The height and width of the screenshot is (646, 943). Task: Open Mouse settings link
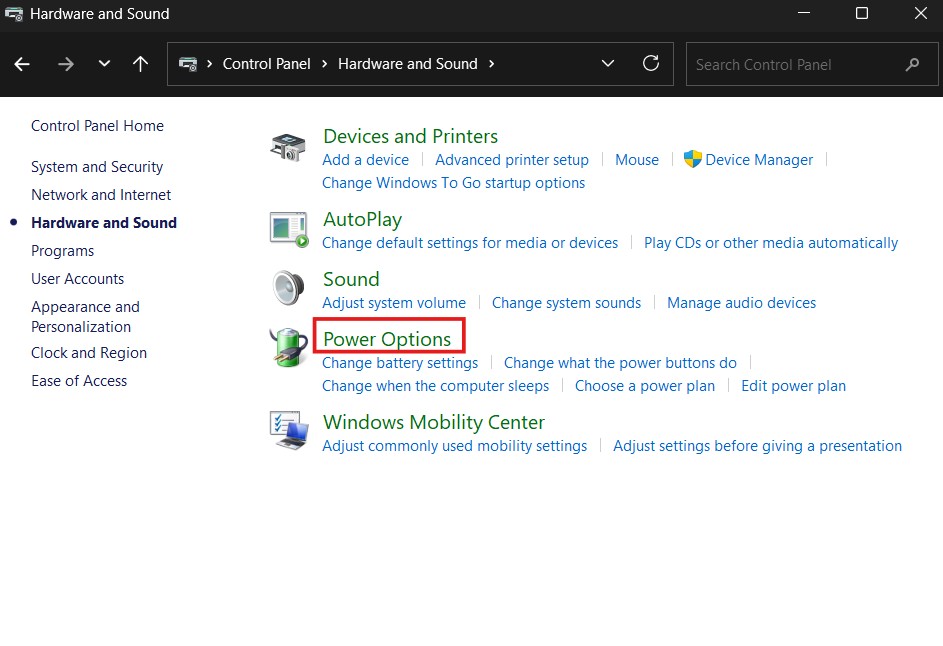[x=637, y=160]
